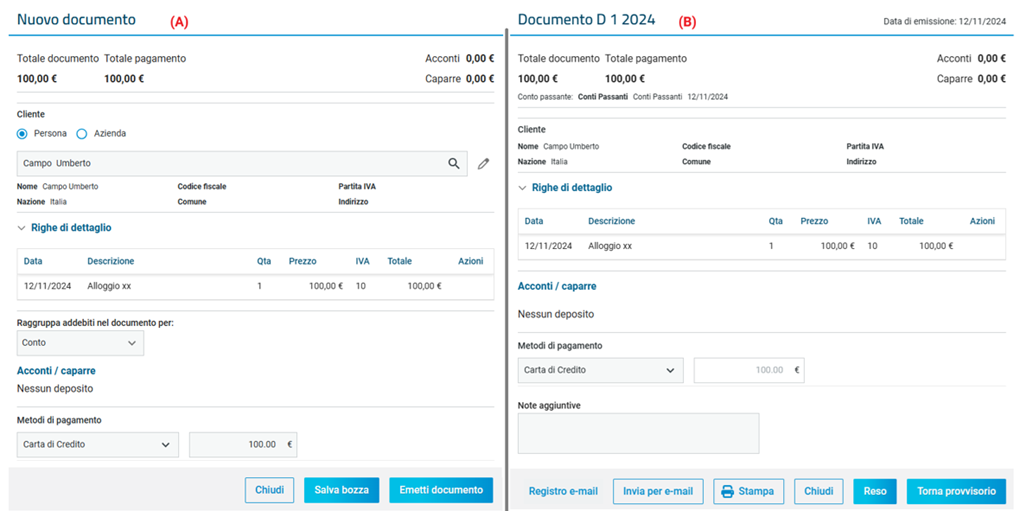Click Acconti / caparre heading in Documento D 1 2024
The width and height of the screenshot is (1033, 511).
557,286
